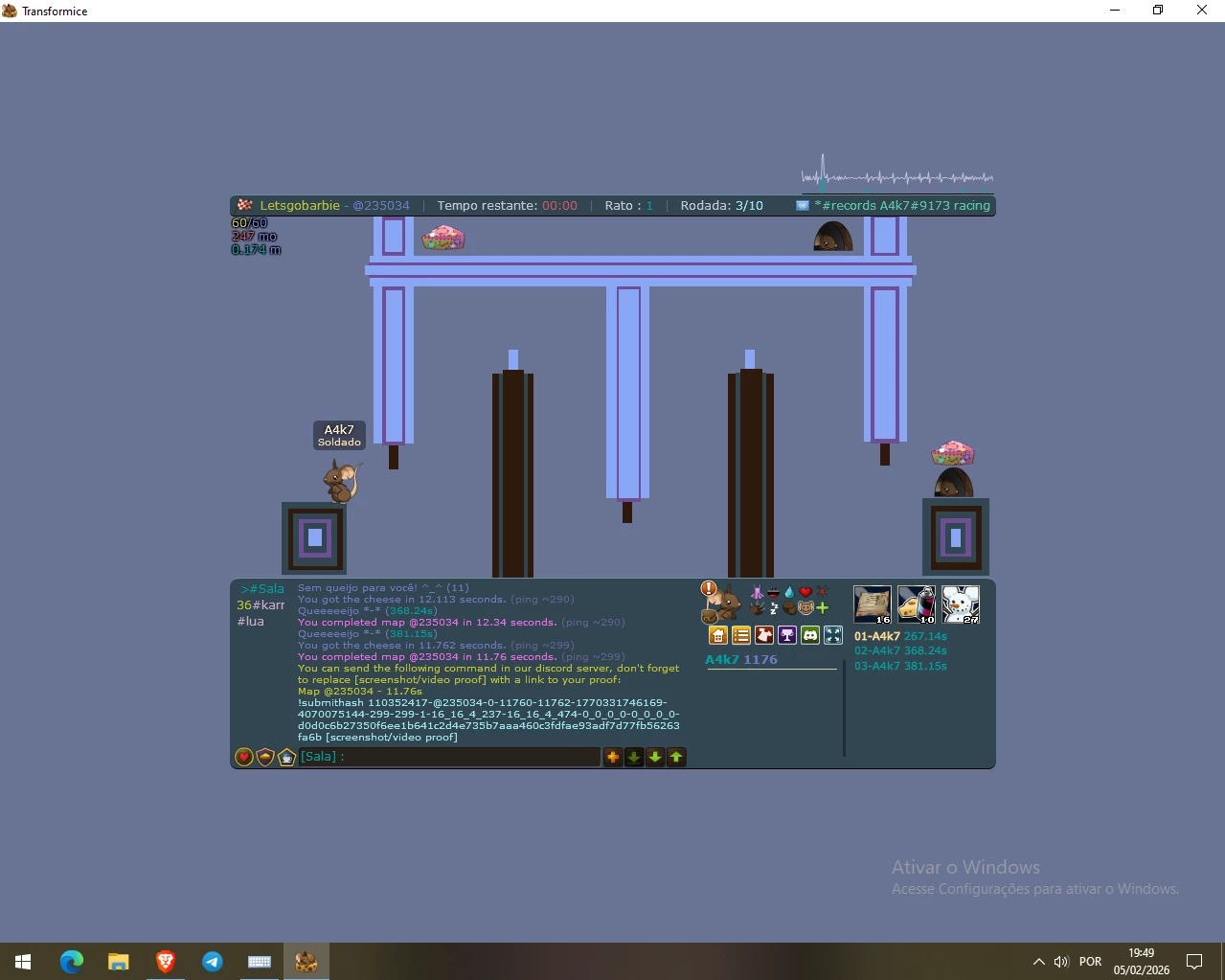Screen dimensions: 1225x980
Task: Click the mouse hole on the top platform
Action: [832, 237]
